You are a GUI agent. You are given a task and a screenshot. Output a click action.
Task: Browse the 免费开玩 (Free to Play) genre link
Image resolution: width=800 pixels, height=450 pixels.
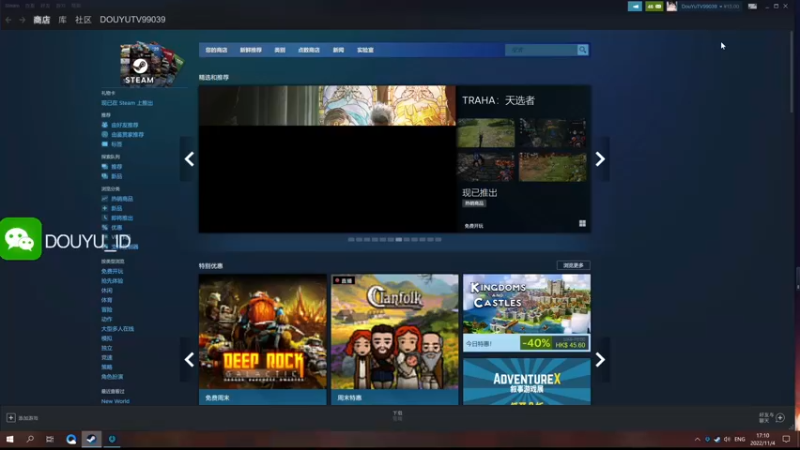tap(112, 271)
